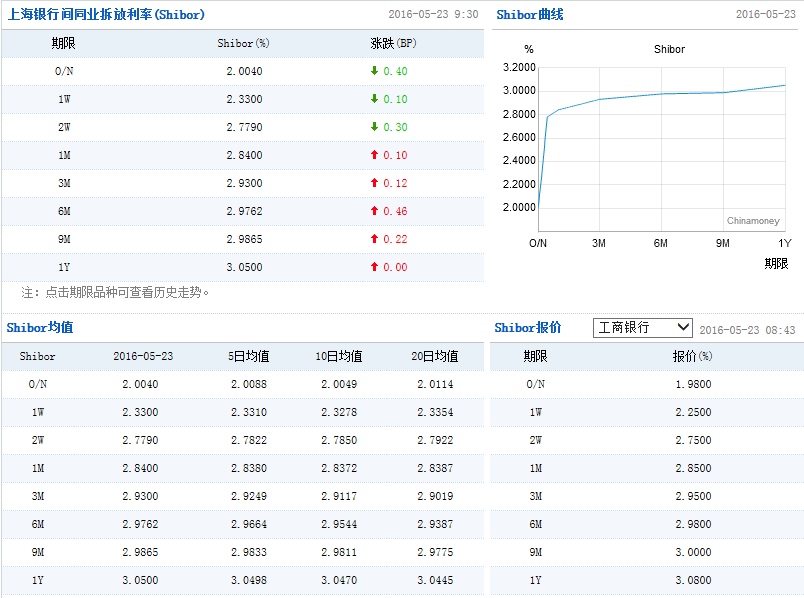Click the Shibor曲线 section heading

point(529,15)
